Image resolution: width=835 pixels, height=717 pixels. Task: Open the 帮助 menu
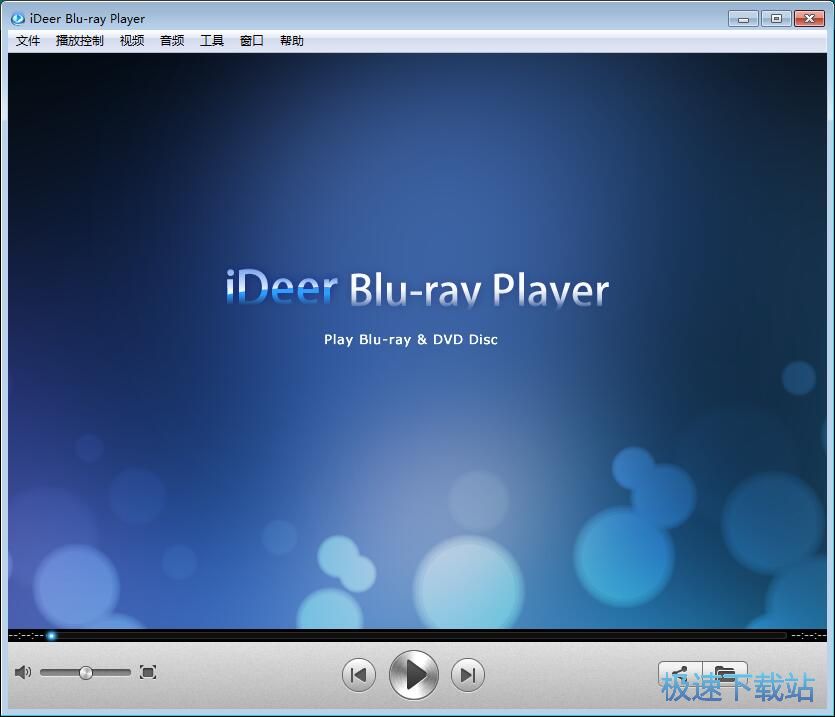click(292, 40)
